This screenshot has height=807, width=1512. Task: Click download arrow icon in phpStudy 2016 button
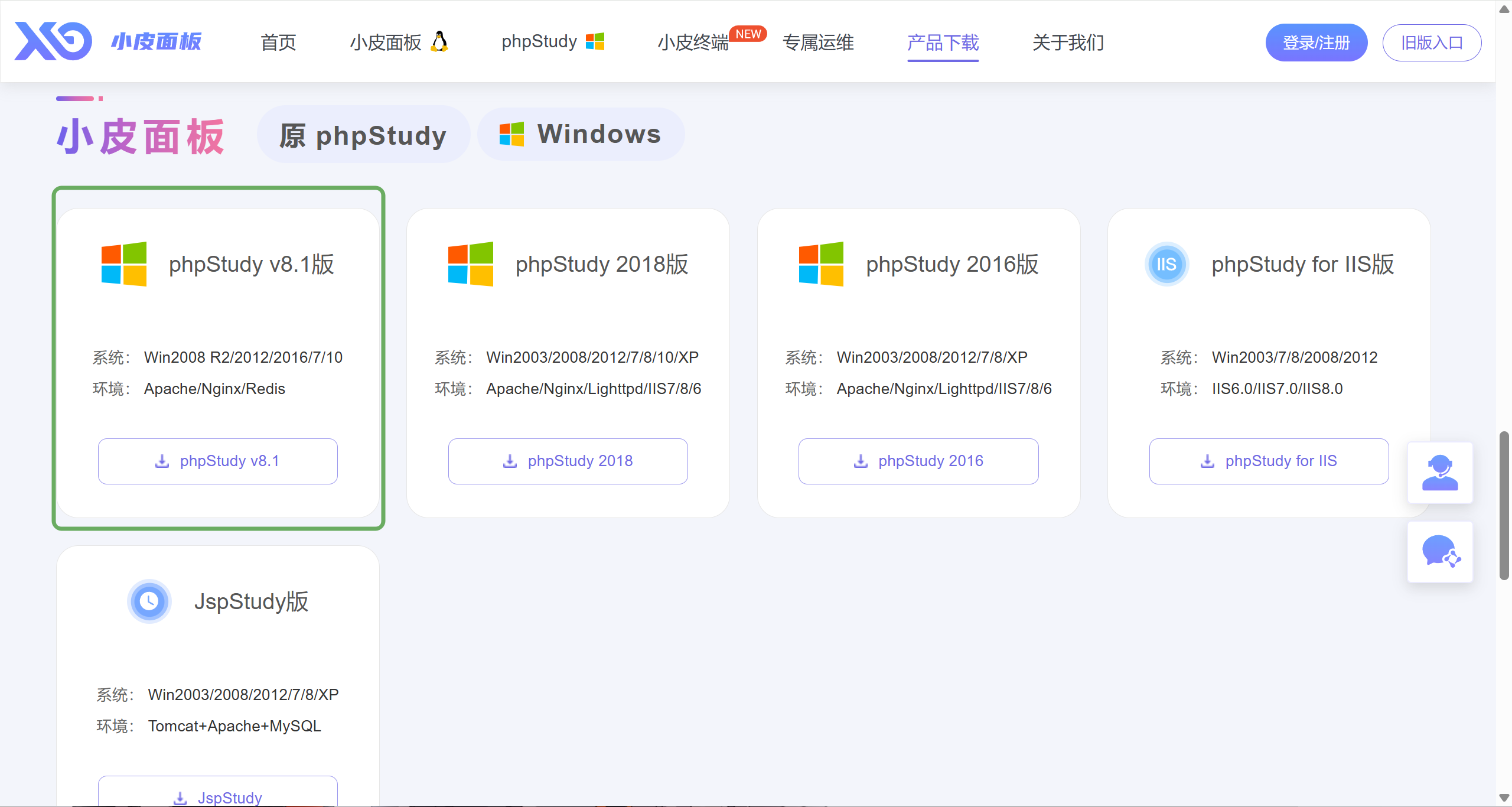pos(861,461)
